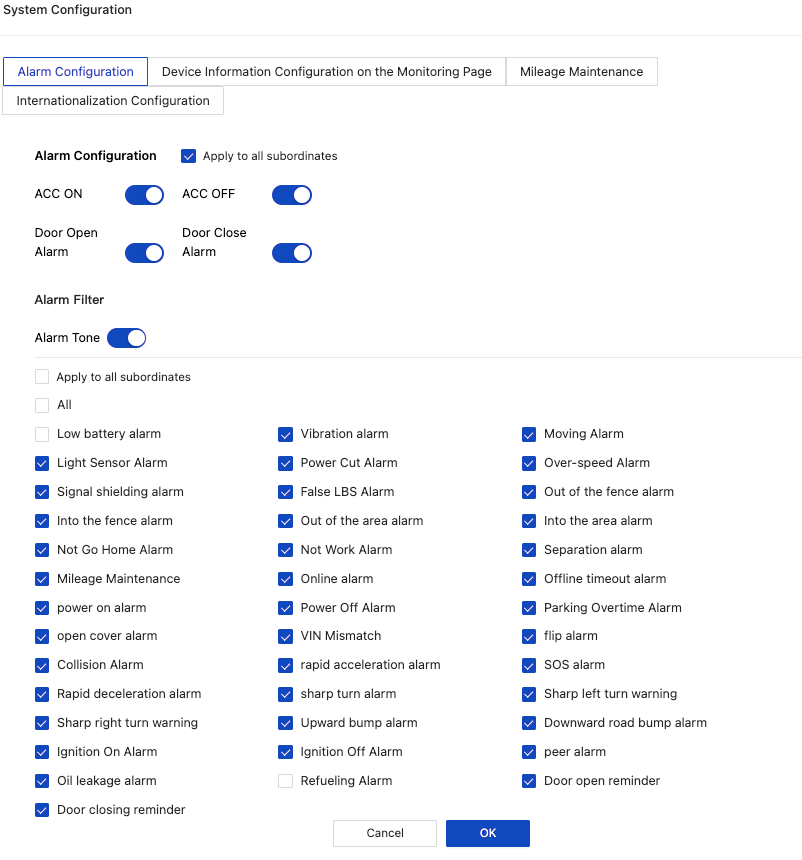Screen dimensions: 802x860
Task: Enable the Low battery alarm checkbox
Action: pos(41,434)
